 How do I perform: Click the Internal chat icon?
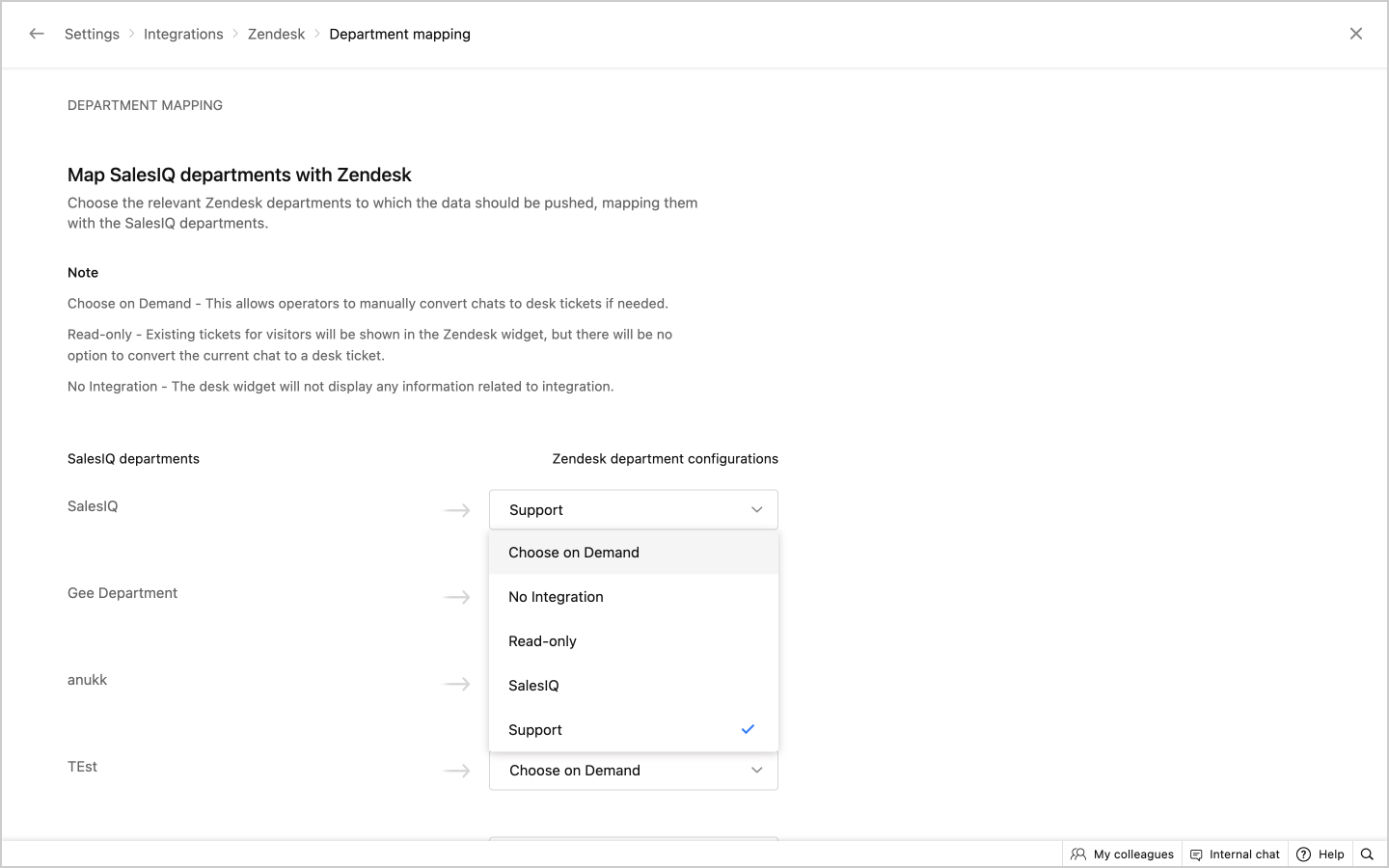pyautogui.click(x=1196, y=854)
